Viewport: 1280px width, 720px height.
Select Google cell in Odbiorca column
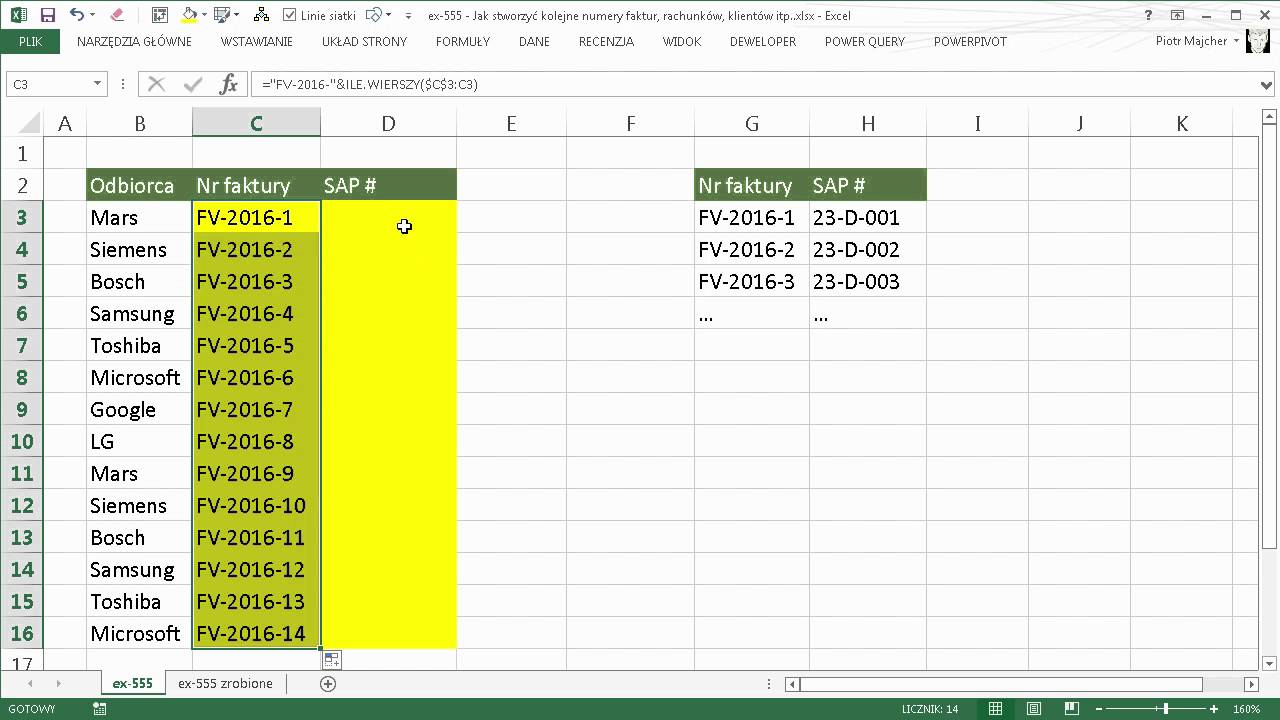[x=139, y=409]
